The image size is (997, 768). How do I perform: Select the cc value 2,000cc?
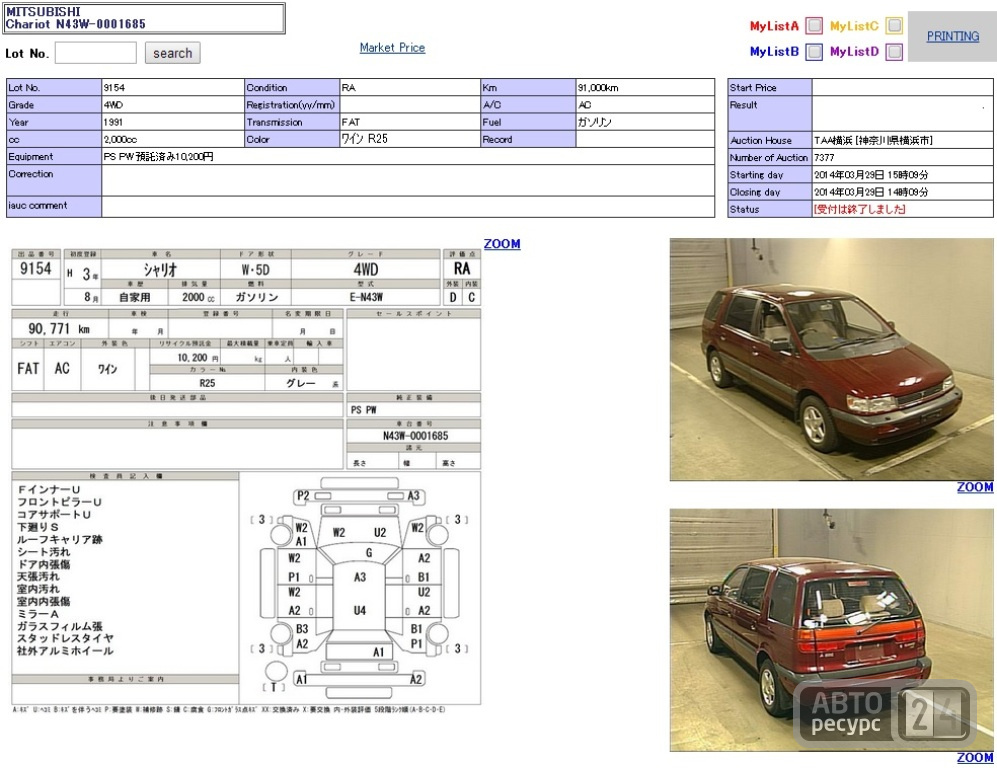point(120,139)
